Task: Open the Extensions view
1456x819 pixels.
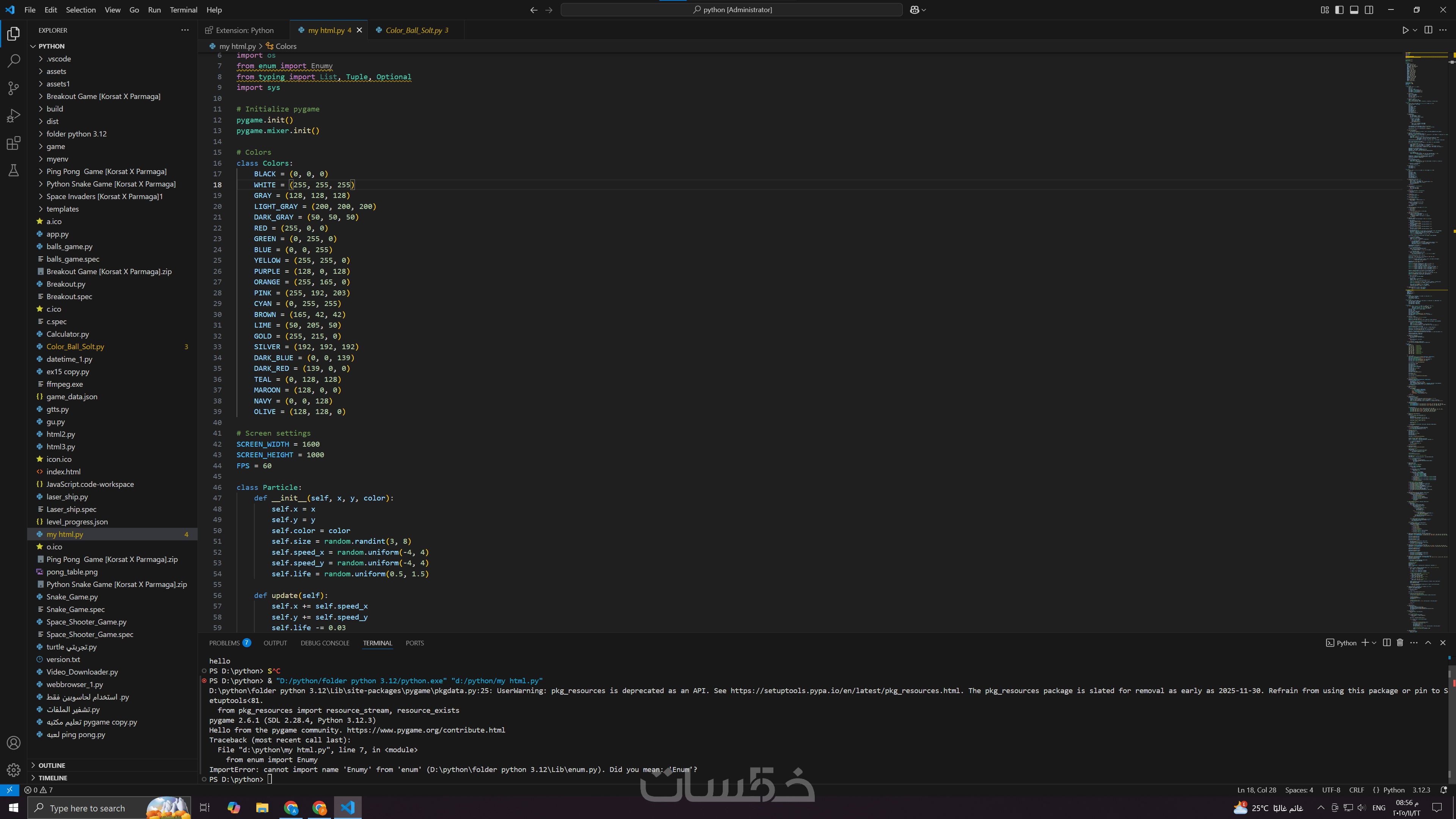Action: [14, 143]
